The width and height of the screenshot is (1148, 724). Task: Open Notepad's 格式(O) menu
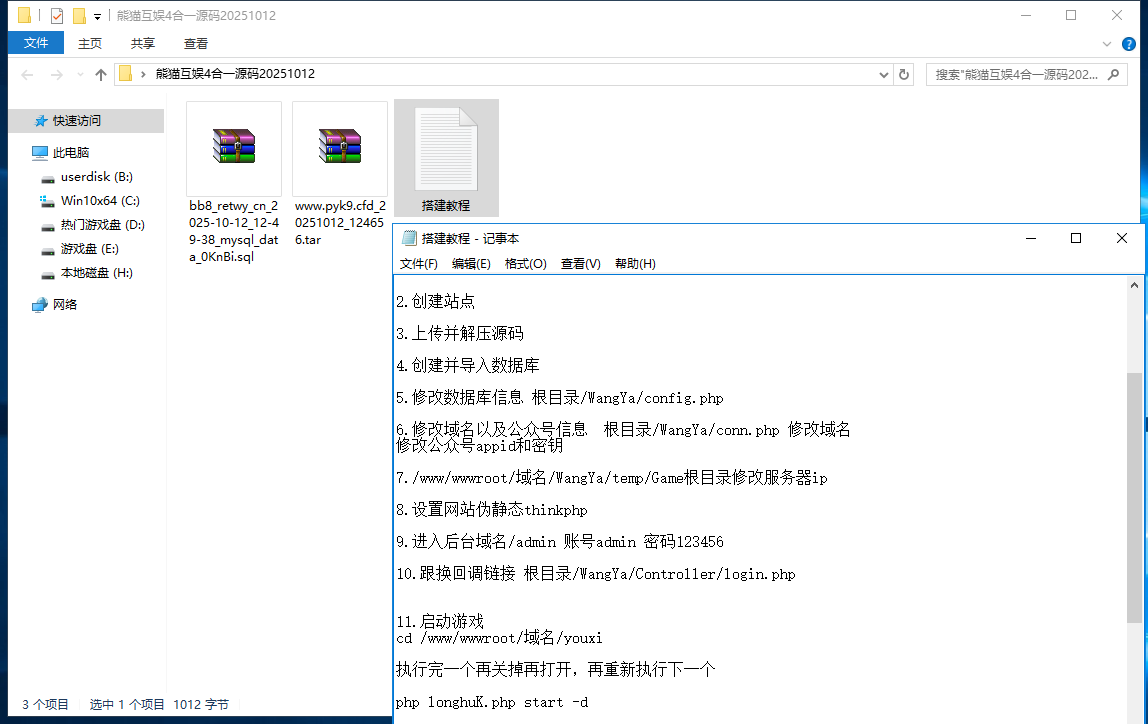tap(525, 264)
